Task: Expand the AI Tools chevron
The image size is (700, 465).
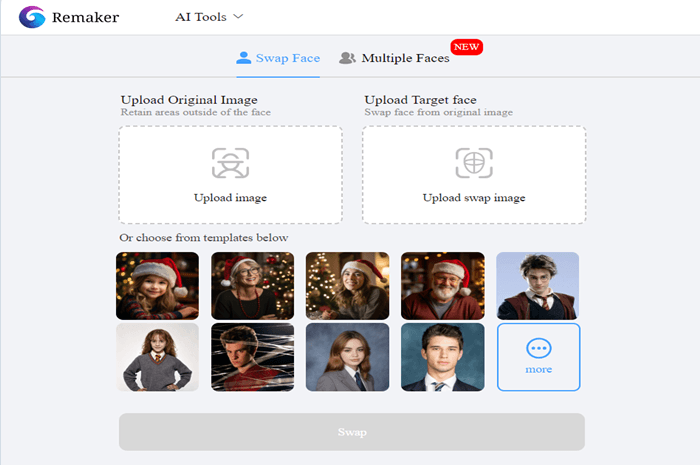Action: [x=238, y=17]
